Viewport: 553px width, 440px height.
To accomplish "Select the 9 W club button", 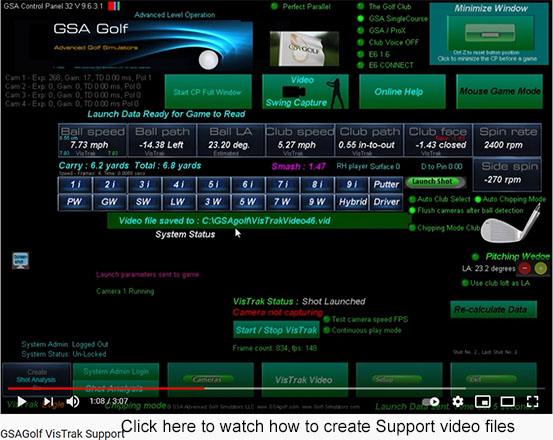I will pyautogui.click(x=317, y=202).
